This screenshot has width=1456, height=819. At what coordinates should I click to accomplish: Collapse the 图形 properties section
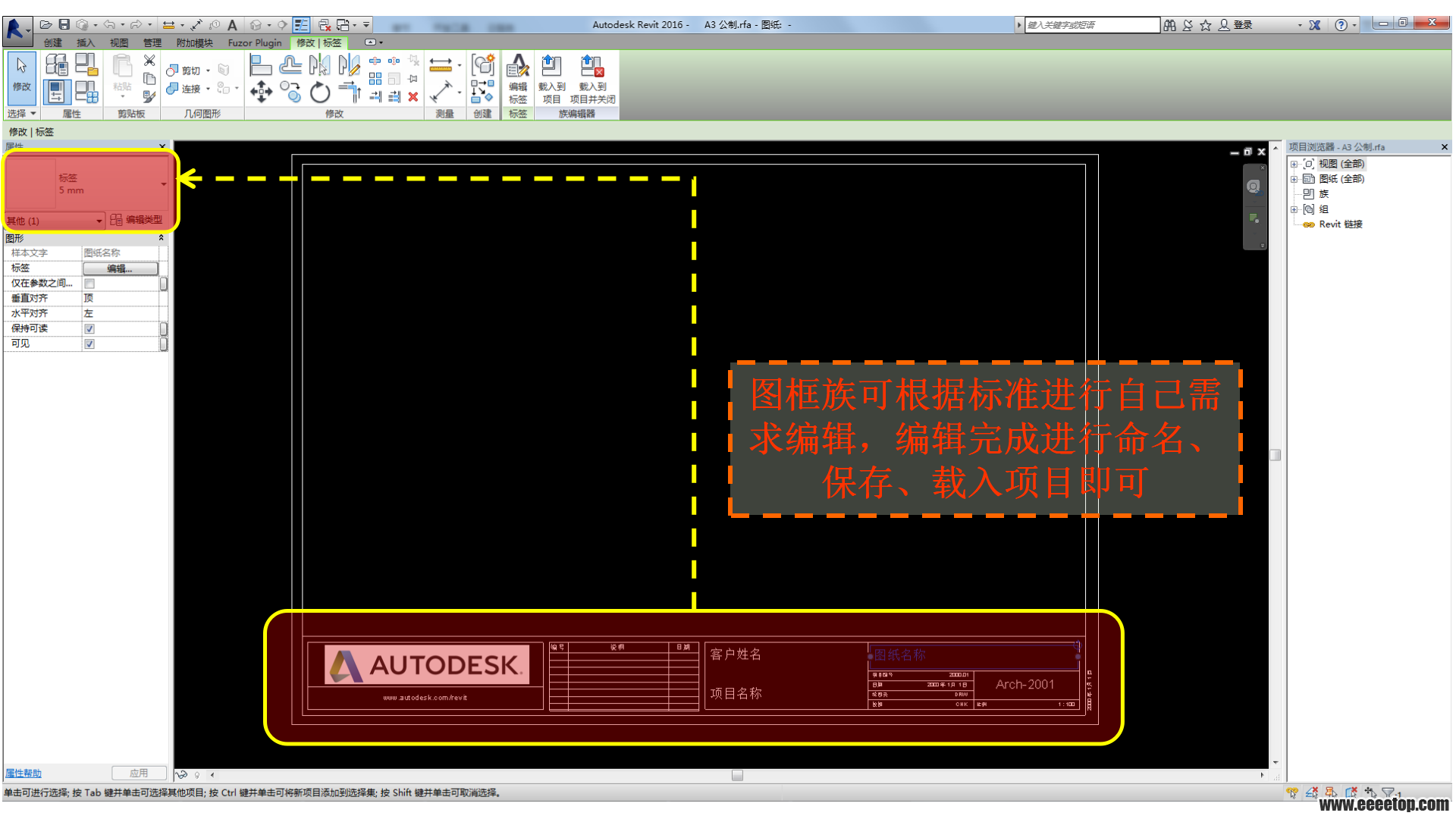click(161, 238)
